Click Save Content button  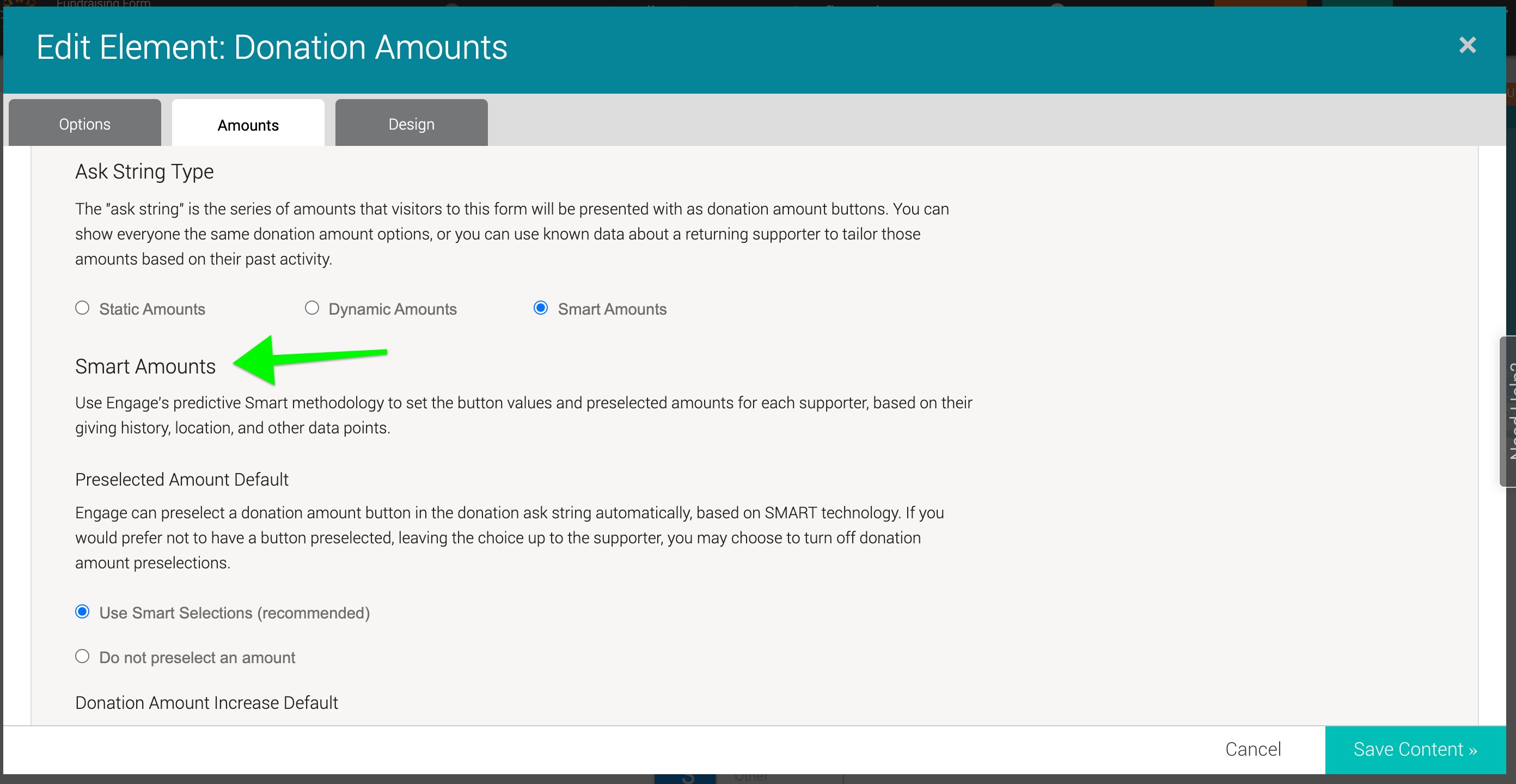(1415, 749)
